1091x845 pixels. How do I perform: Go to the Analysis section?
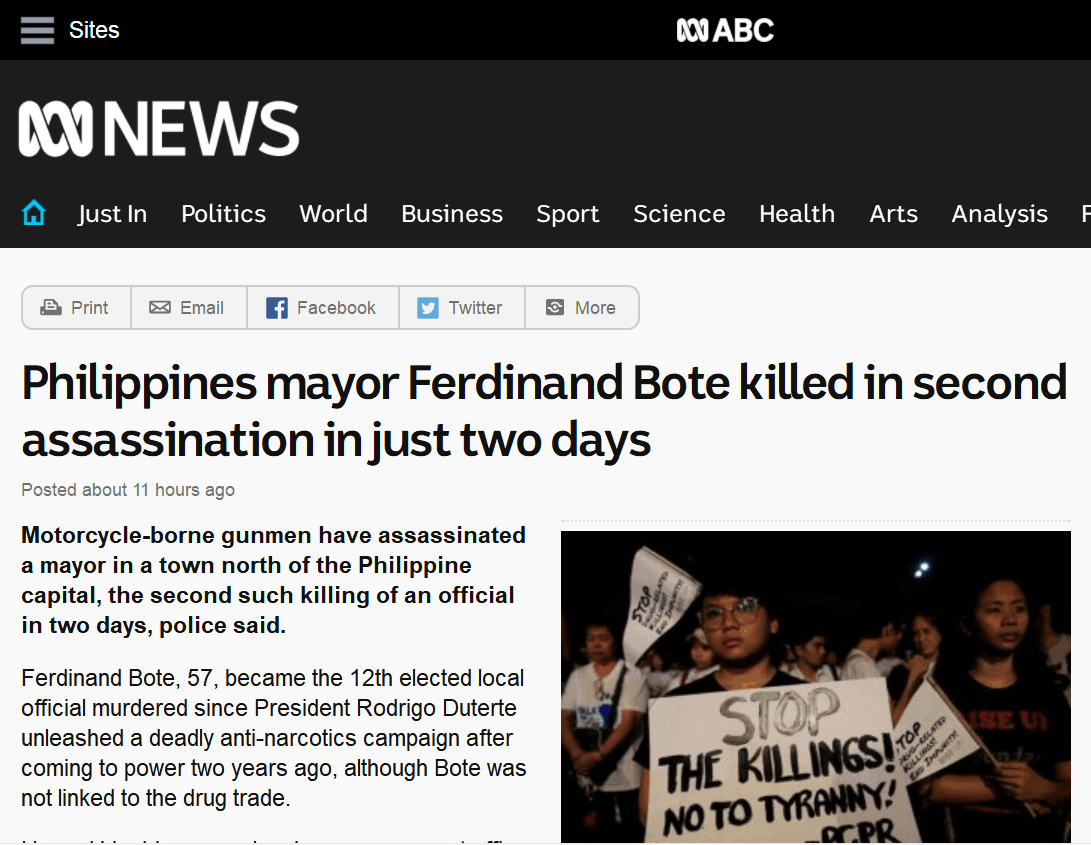click(999, 214)
